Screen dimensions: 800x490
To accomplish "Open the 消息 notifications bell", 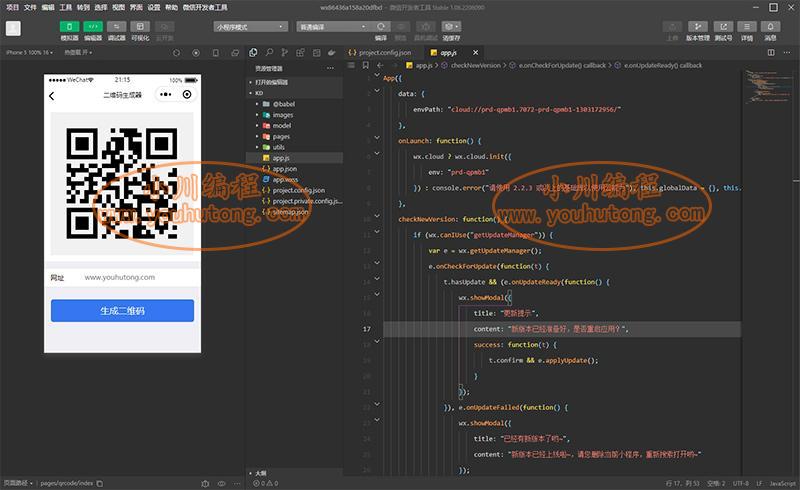I will coord(770,27).
